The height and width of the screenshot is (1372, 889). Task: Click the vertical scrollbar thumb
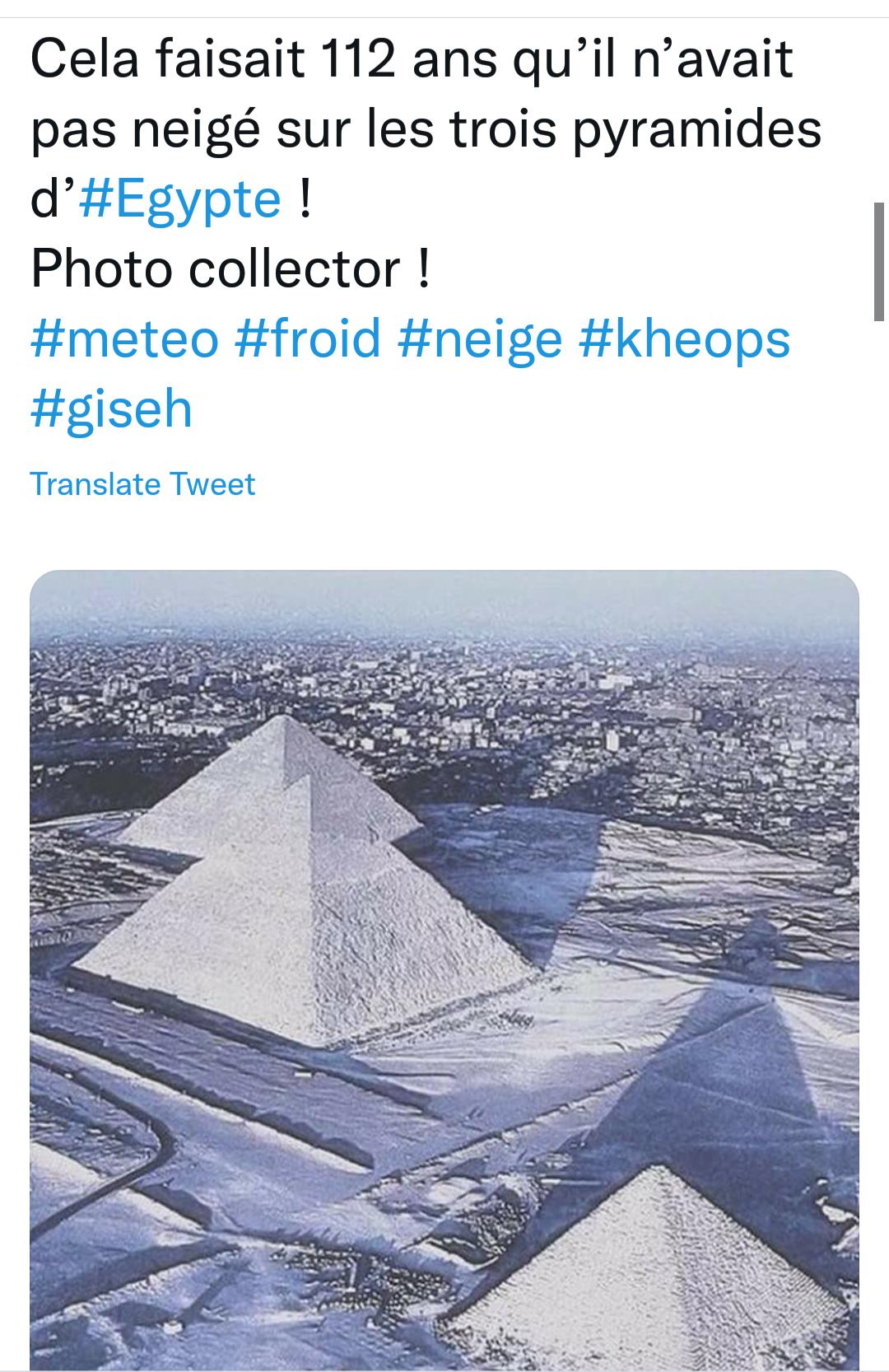click(x=878, y=261)
